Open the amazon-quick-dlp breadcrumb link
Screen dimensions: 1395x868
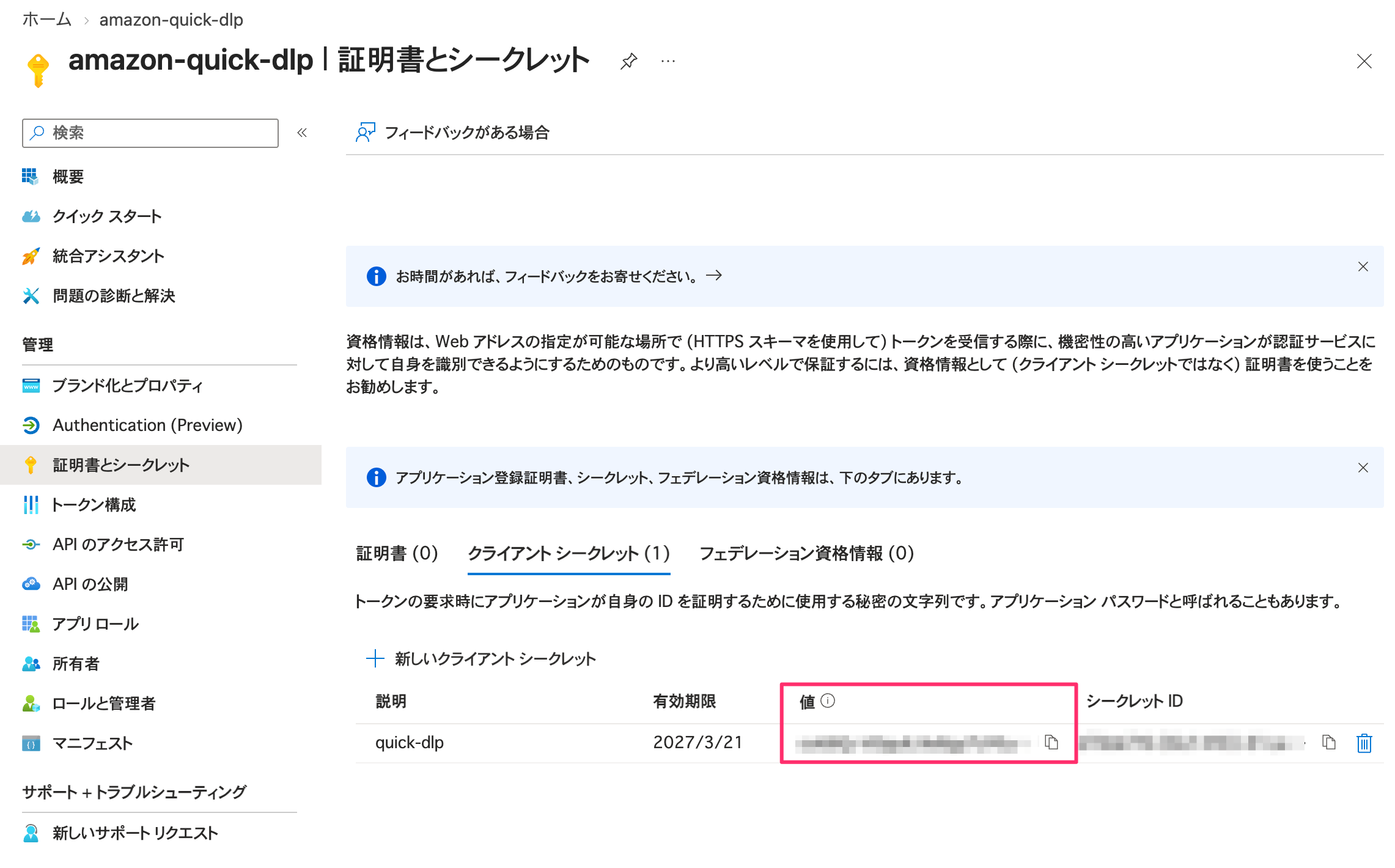click(171, 20)
